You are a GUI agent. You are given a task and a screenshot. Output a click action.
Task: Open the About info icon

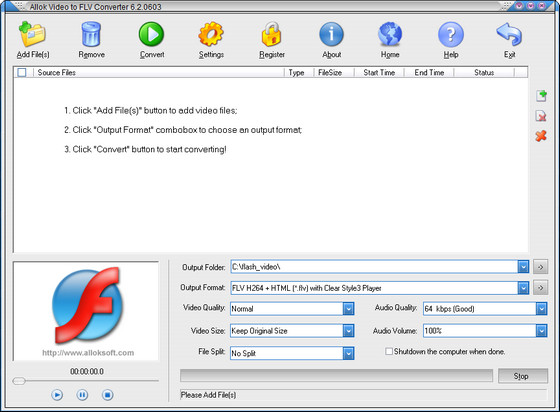click(x=331, y=34)
